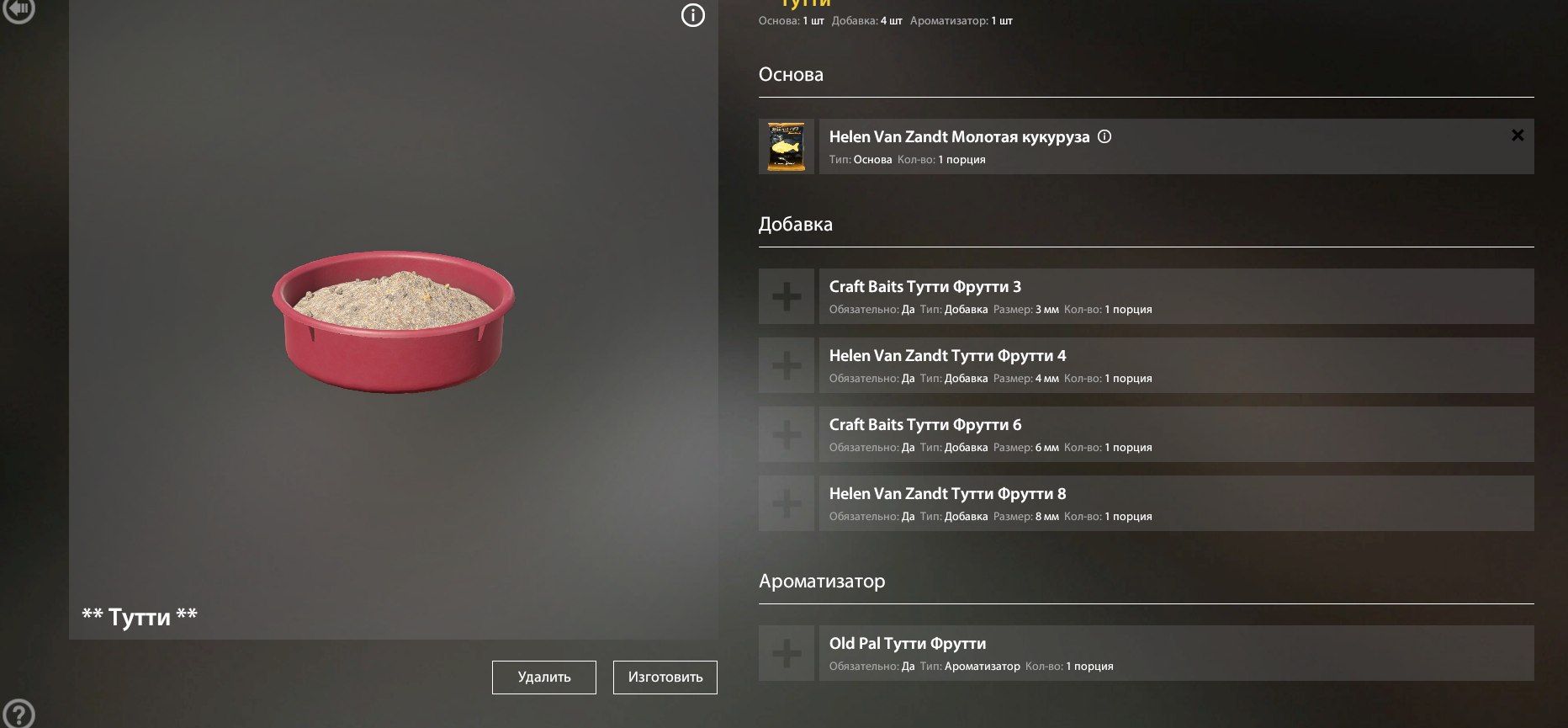Image resolution: width=1568 pixels, height=728 pixels.
Task: Add Craft Baits Тутти Фрутти 6 additive
Action: tap(787, 434)
